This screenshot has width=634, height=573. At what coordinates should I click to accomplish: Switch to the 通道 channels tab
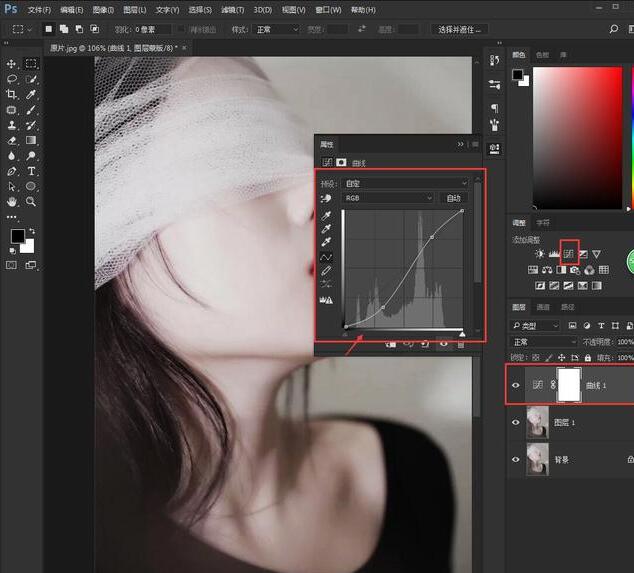coord(543,307)
